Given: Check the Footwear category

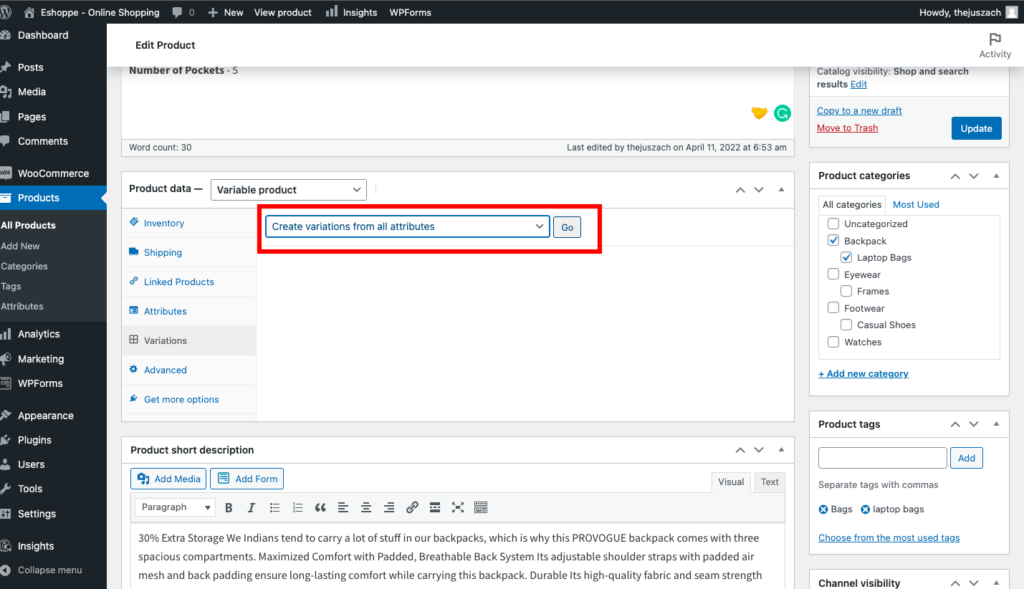Looking at the screenshot, I should (833, 308).
